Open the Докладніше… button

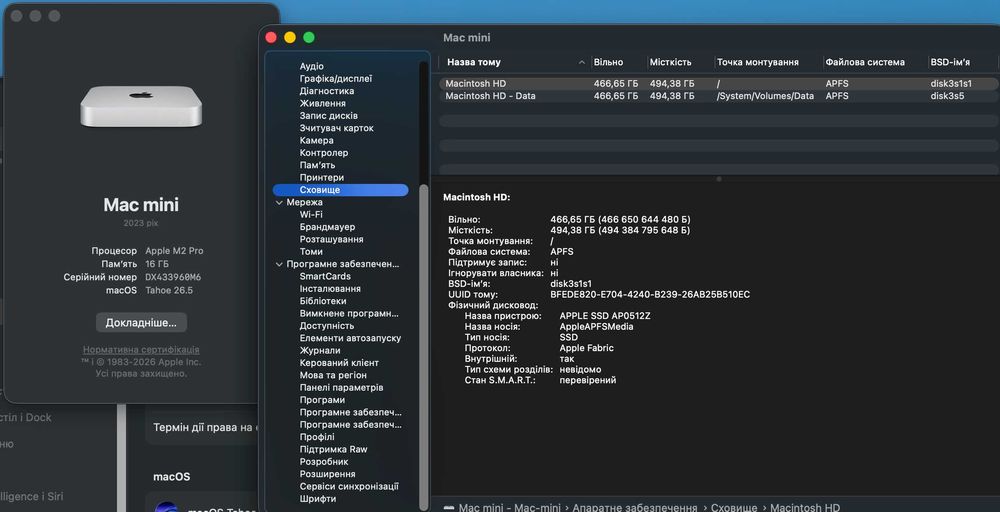(x=141, y=323)
